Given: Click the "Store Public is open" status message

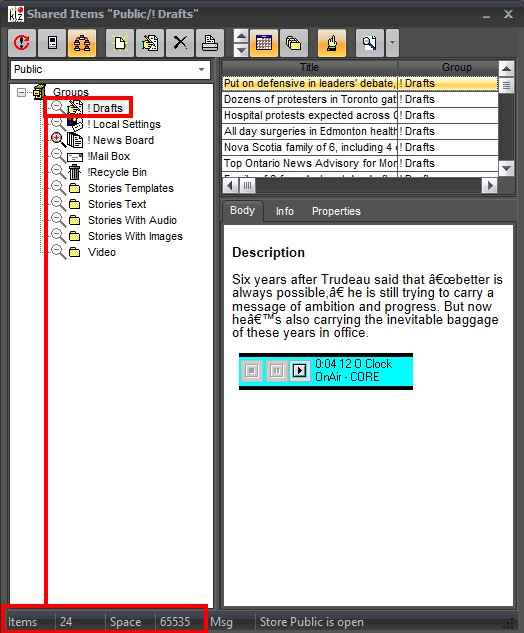Looking at the screenshot, I should click(x=312, y=622).
